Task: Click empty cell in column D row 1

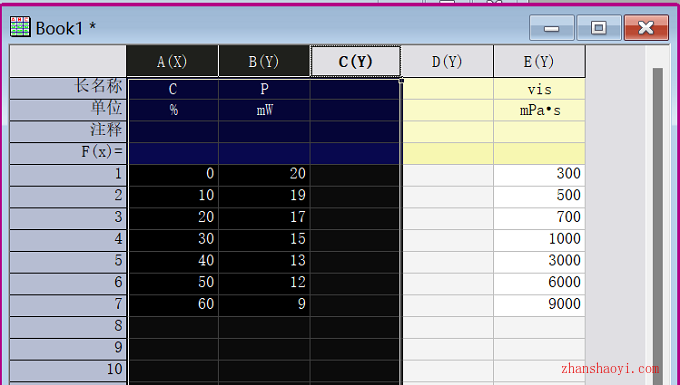Action: [x=448, y=175]
